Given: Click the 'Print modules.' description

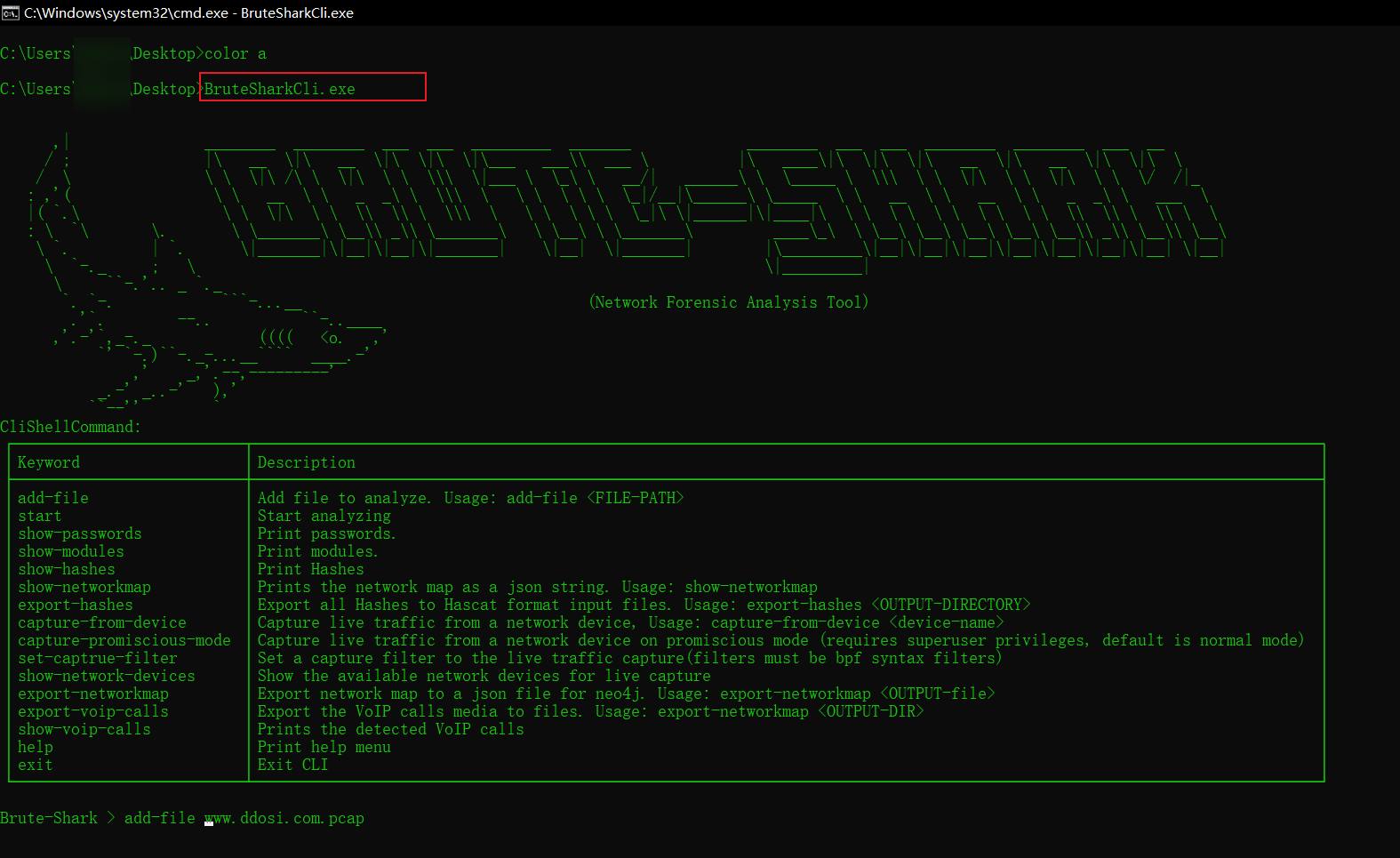Looking at the screenshot, I should coord(318,551).
